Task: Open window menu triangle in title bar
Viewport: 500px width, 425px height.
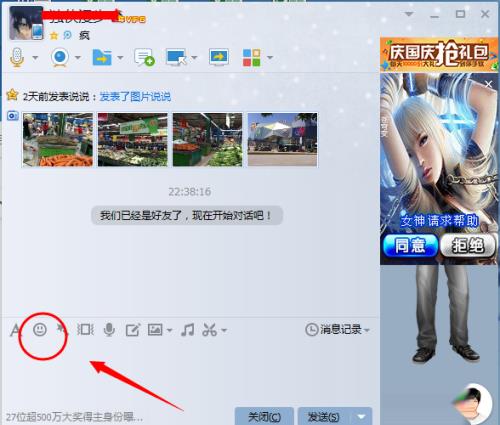Action: click(409, 14)
